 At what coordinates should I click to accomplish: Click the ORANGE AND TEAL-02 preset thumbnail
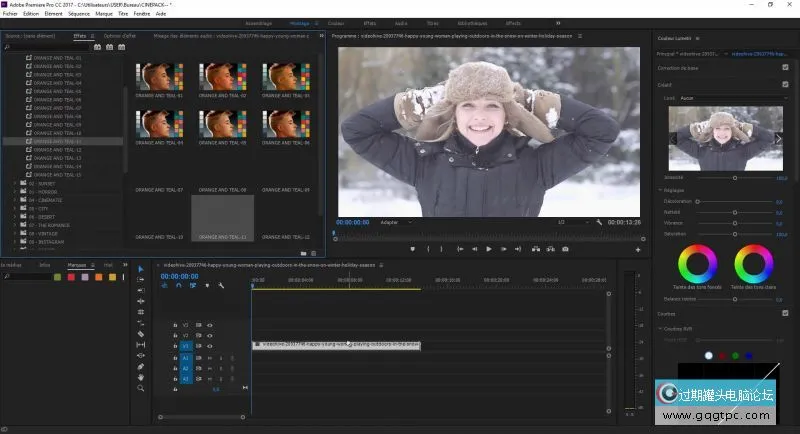point(222,78)
